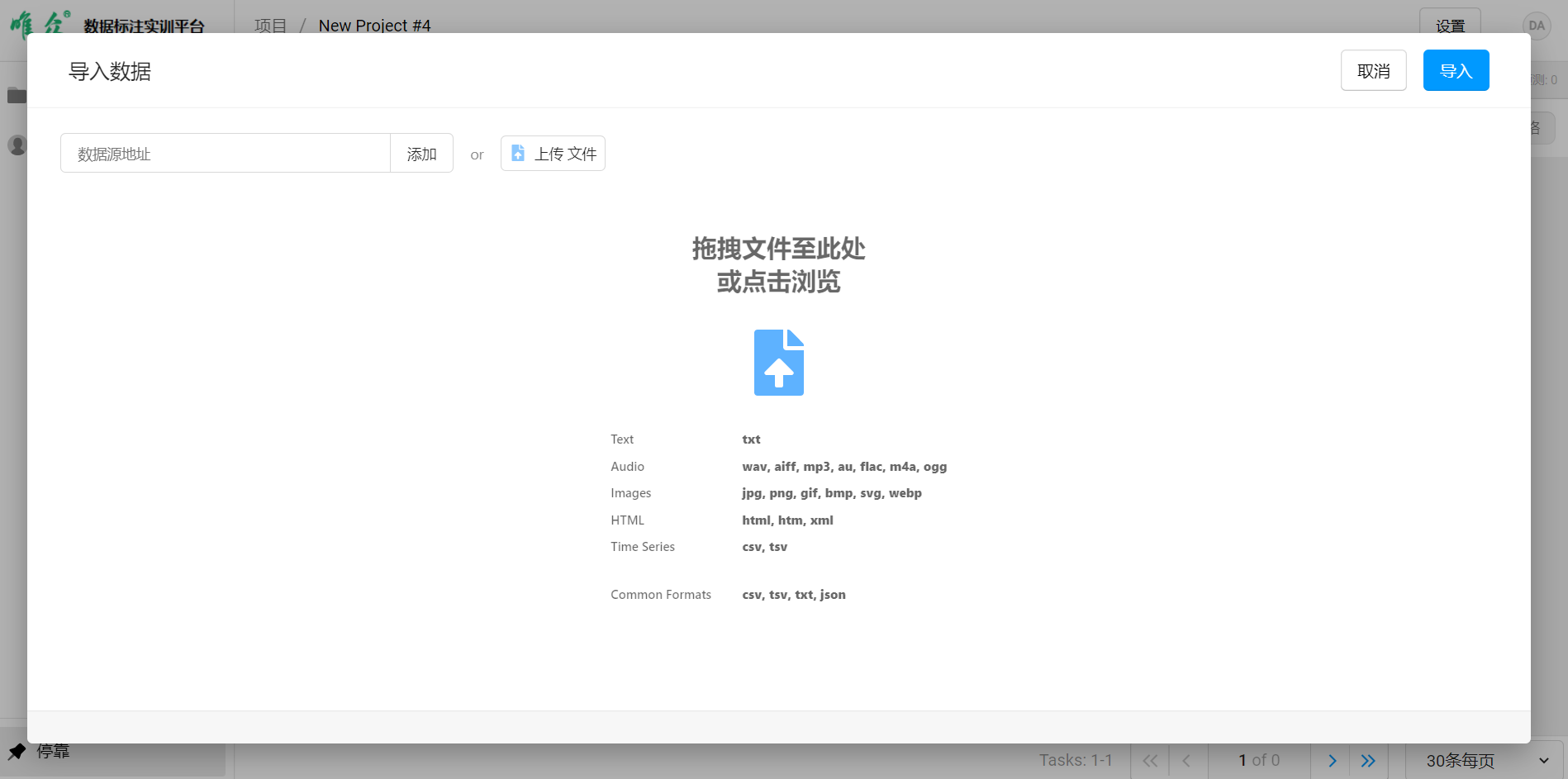Screen dimensions: 1568x779
Task: Click New Project #4 breadcrumb
Action: (374, 26)
